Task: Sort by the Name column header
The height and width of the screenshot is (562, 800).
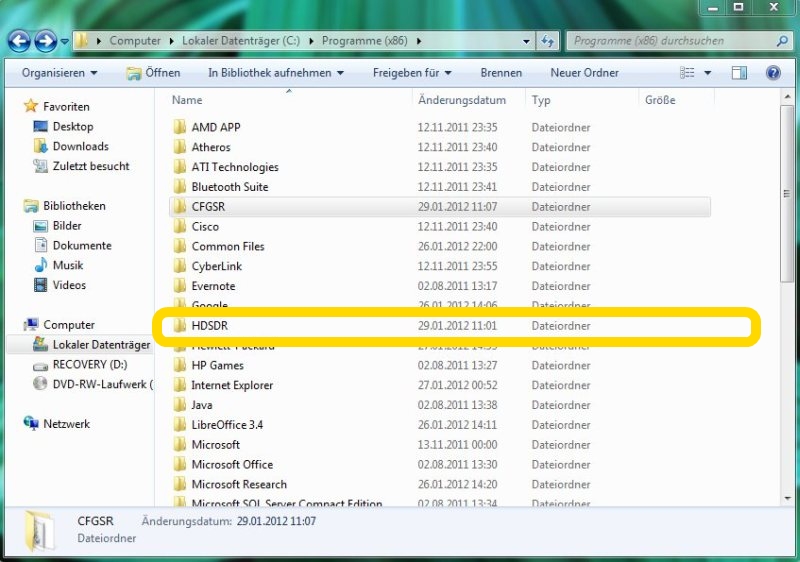Action: coord(187,100)
